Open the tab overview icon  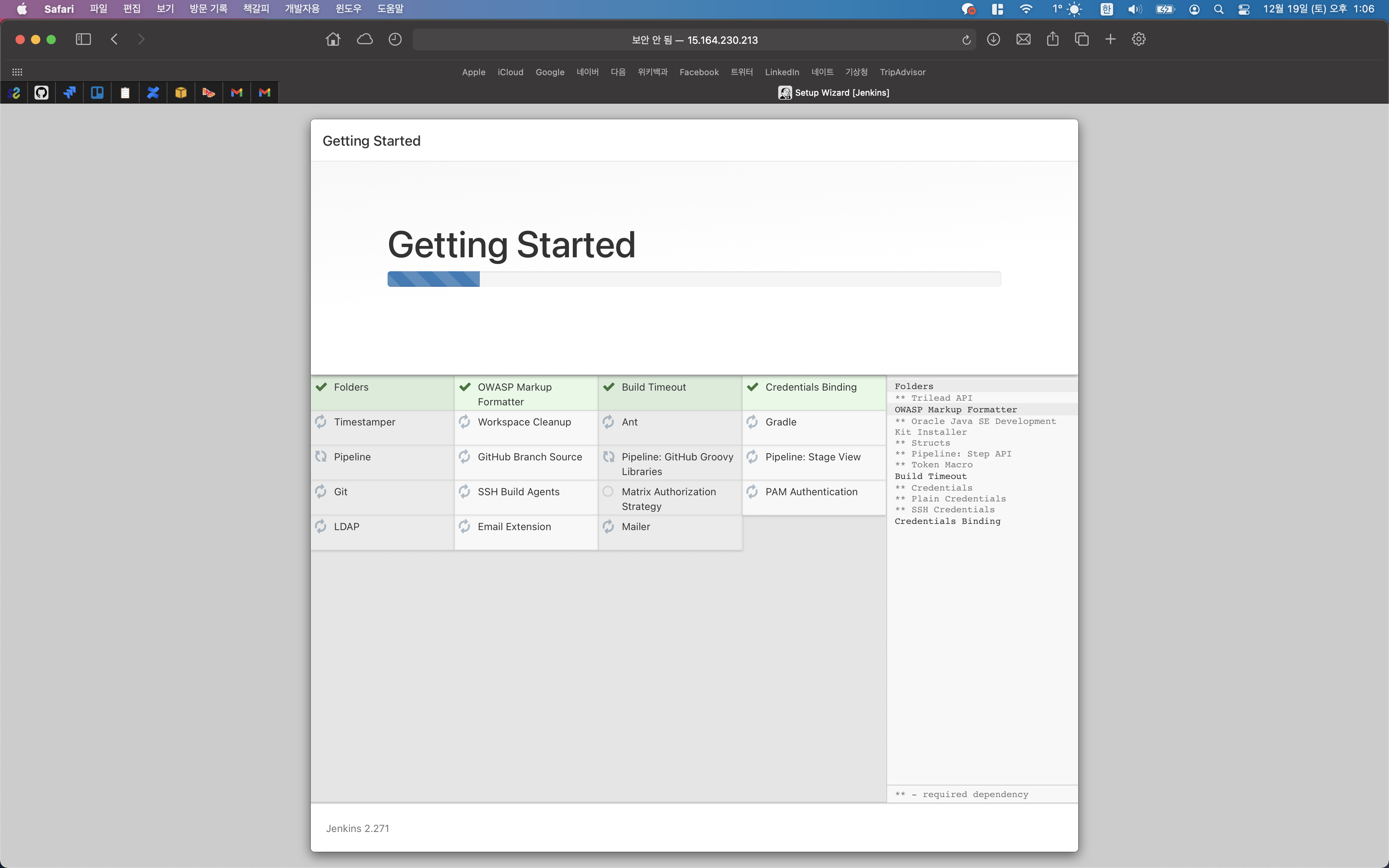click(1081, 39)
